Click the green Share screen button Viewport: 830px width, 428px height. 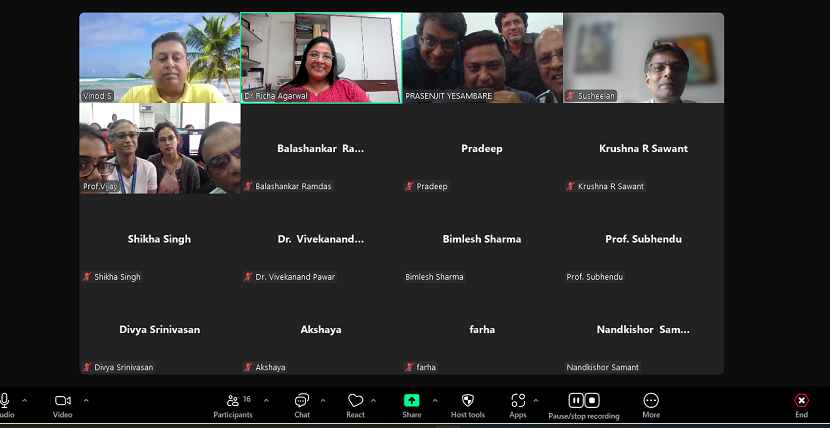[411, 400]
